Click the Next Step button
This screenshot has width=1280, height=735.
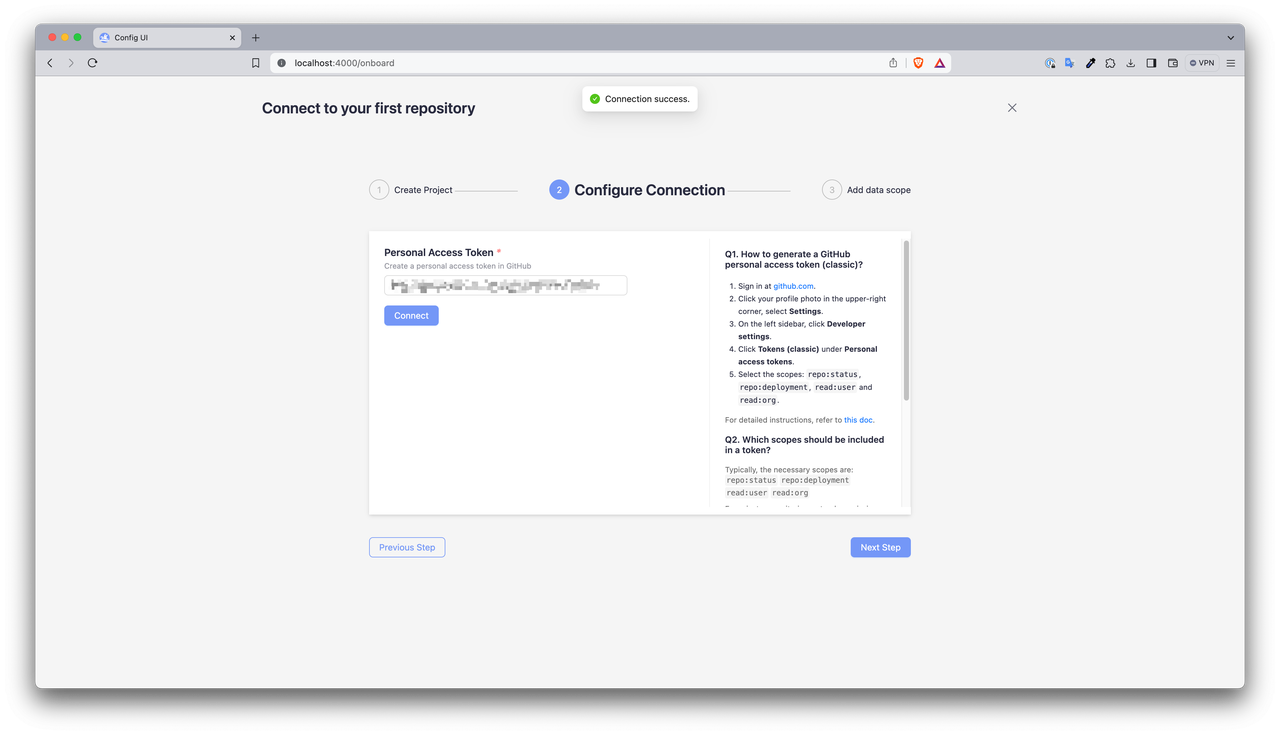click(880, 548)
